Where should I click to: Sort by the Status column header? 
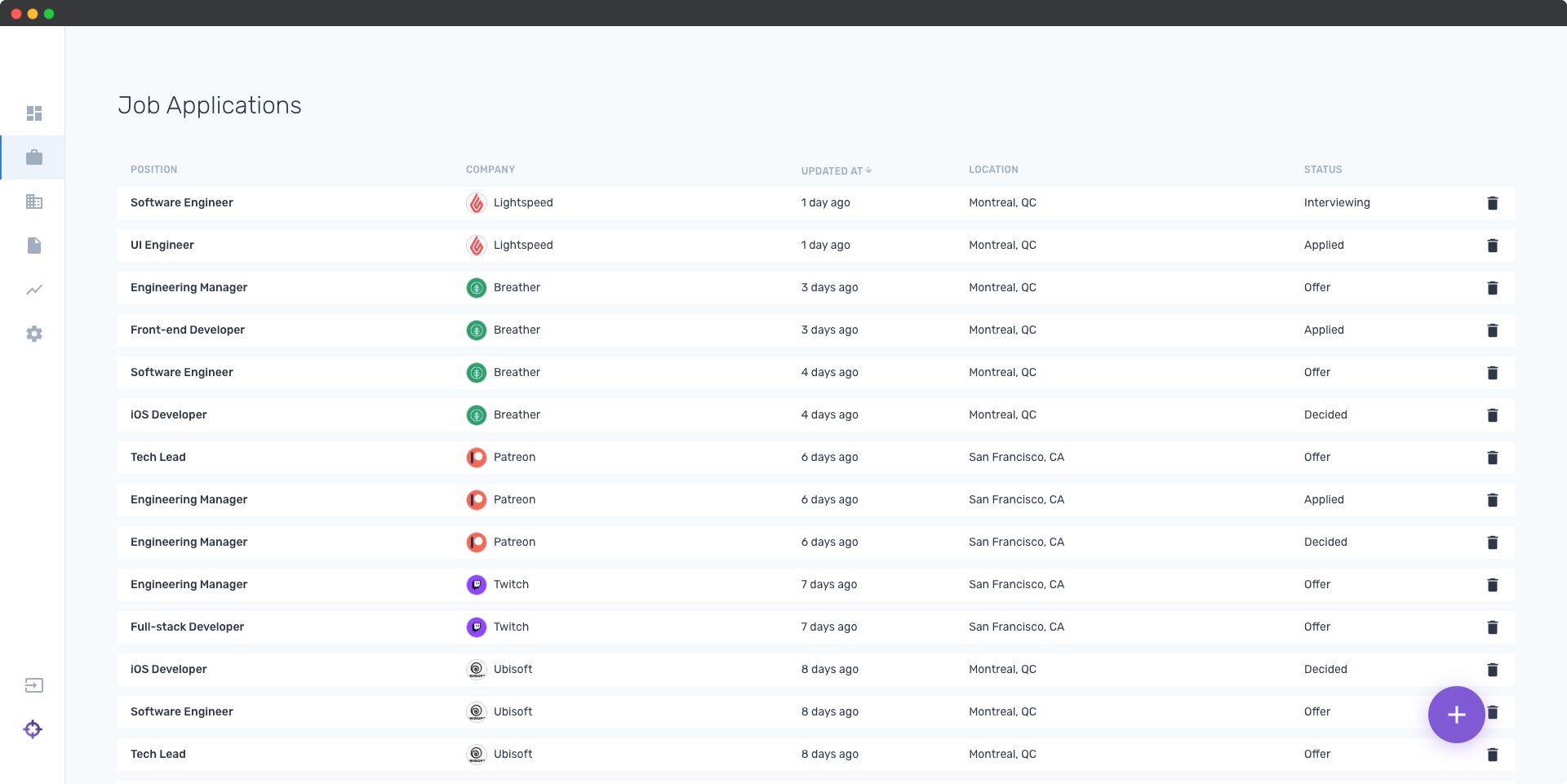1323,170
